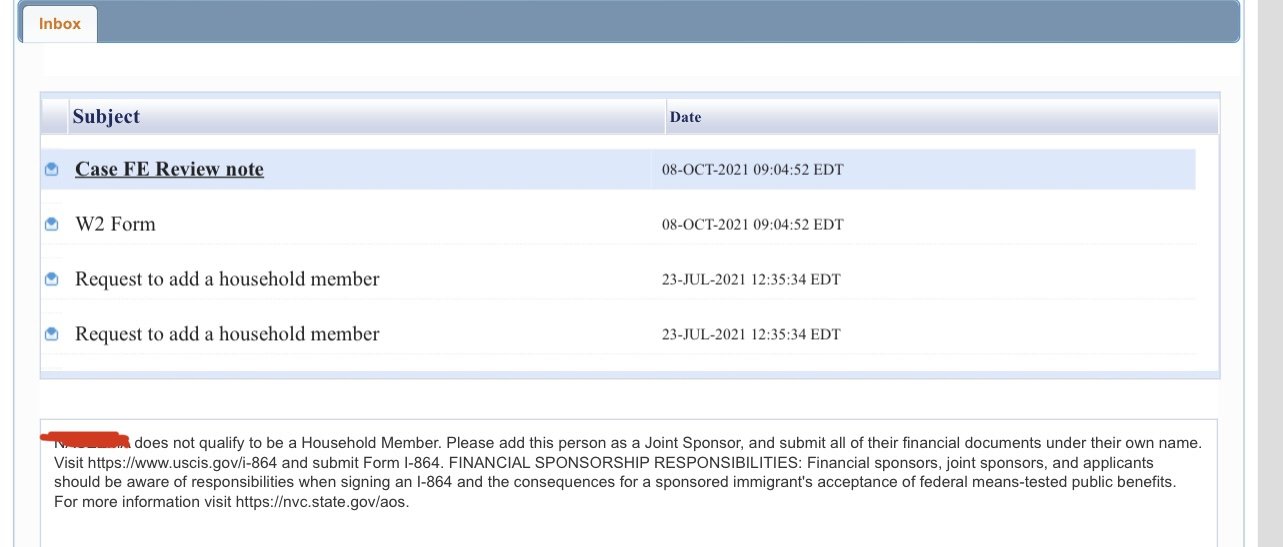1283x547 pixels.
Task: Click the vertical scrollbar on the right edge
Action: pyautogui.click(x=1270, y=273)
